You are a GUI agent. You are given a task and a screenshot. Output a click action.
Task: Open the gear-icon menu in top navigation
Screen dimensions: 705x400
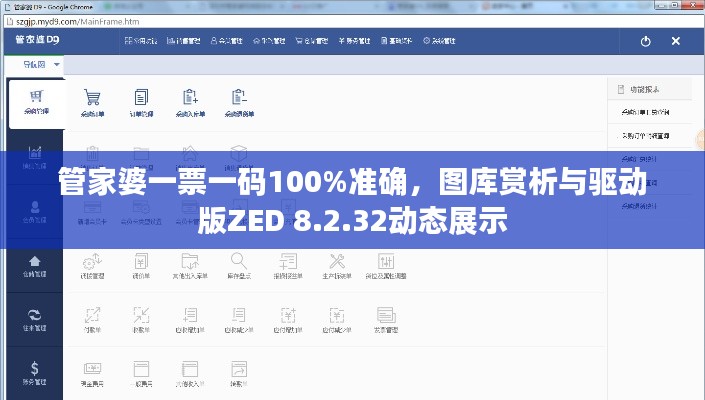444,42
